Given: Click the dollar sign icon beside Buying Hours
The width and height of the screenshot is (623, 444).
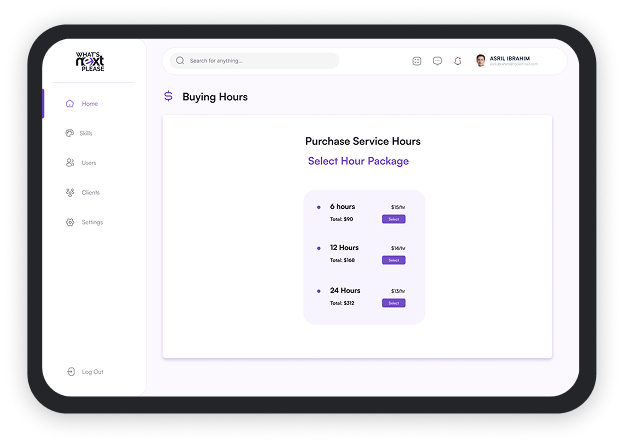Looking at the screenshot, I should pyautogui.click(x=168, y=97).
